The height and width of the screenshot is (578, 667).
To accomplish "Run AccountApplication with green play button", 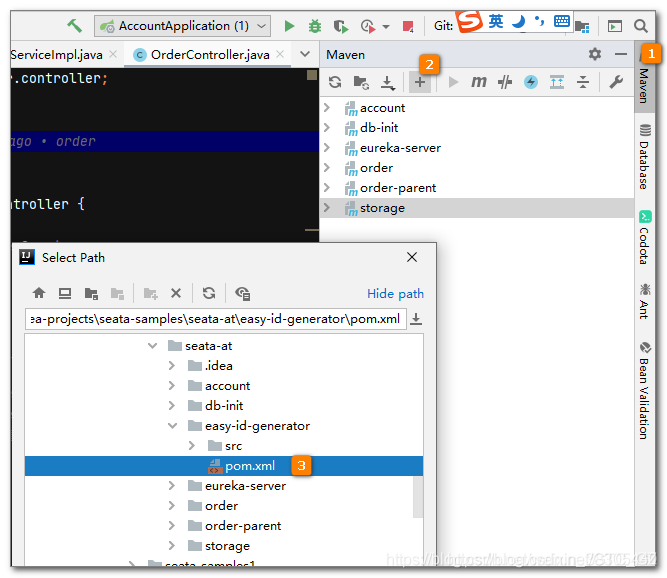I will tap(289, 26).
